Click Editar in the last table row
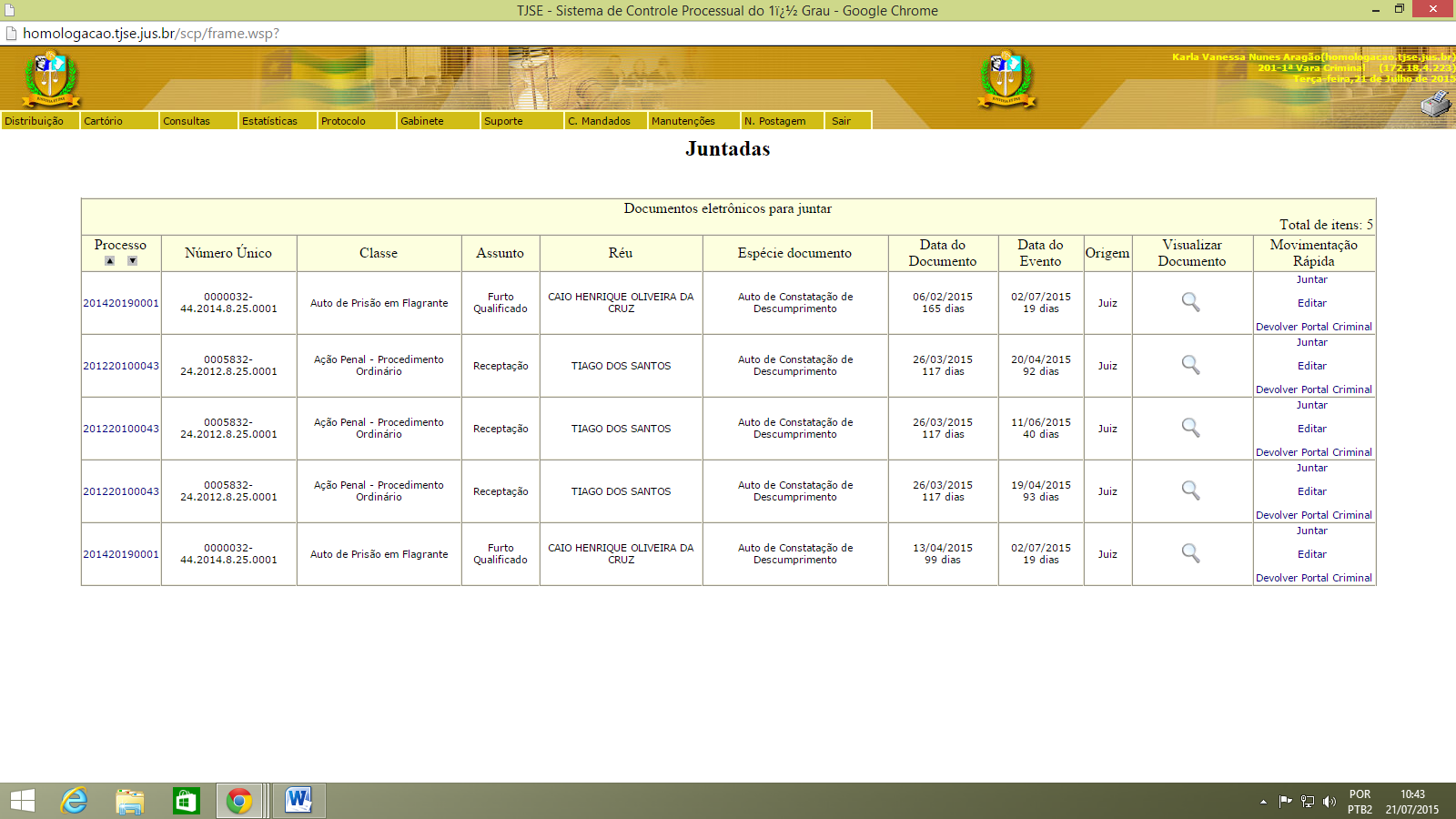 point(1311,554)
